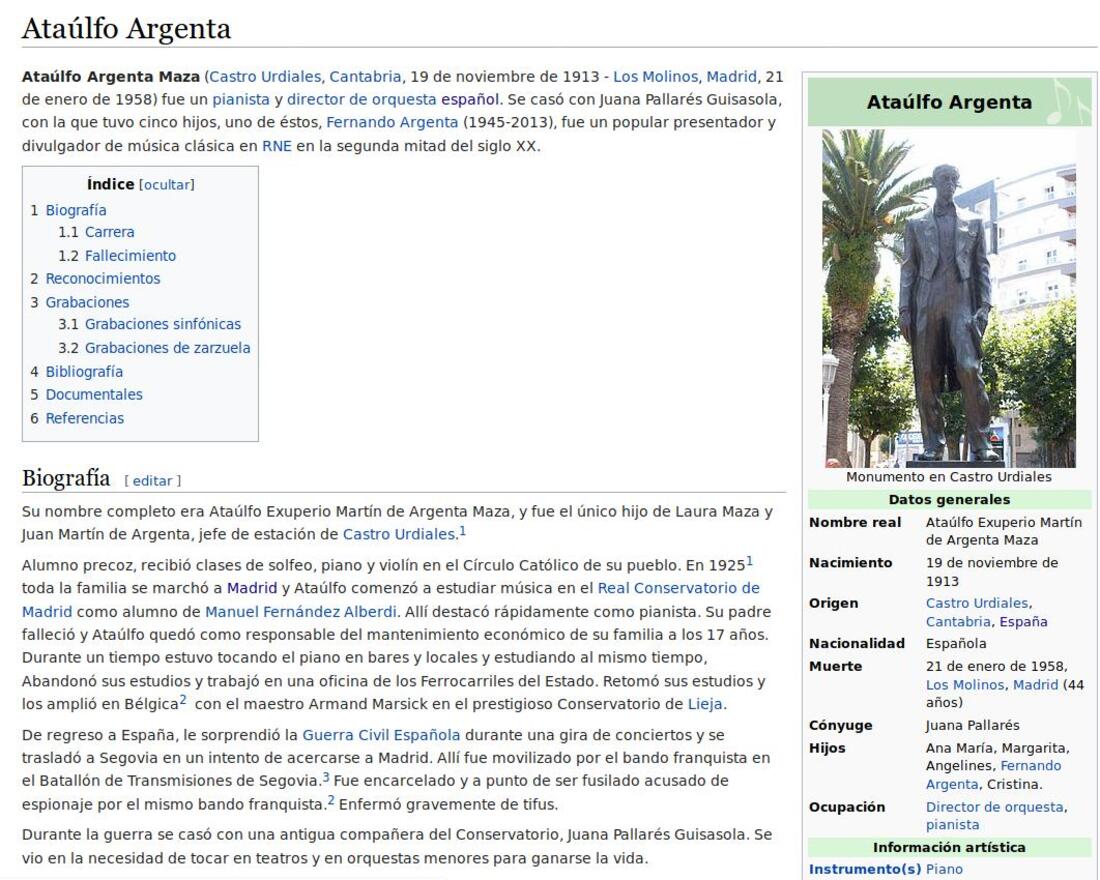Jump to Grabaciones de zarzuela entry

[167, 348]
